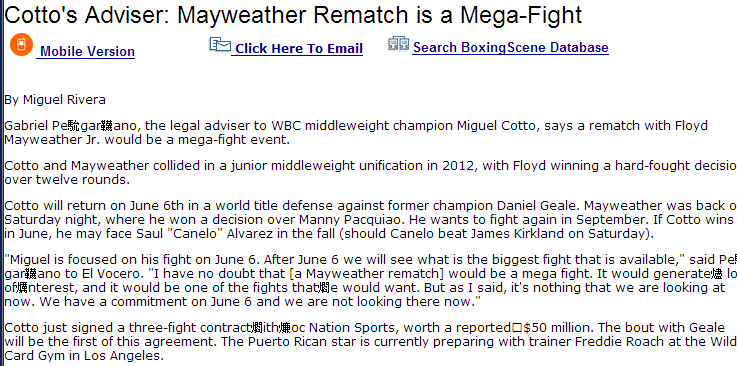
Task: Open the Mobile Version link
Action: [87, 51]
